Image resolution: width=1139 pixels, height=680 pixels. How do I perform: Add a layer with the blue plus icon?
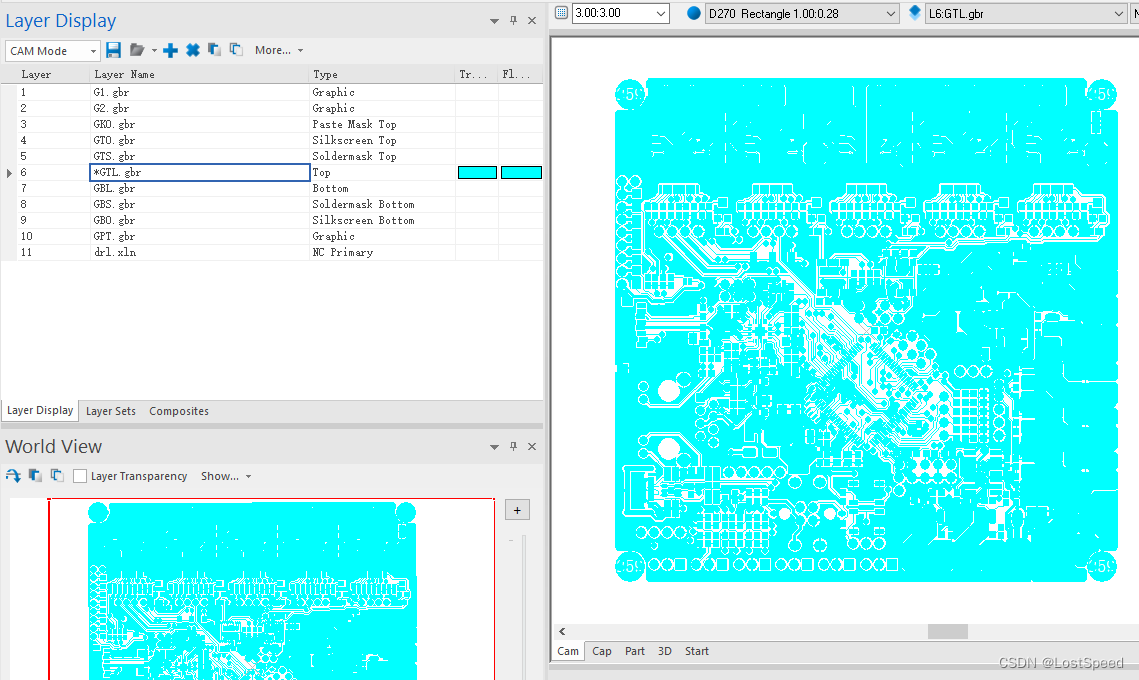click(x=170, y=50)
